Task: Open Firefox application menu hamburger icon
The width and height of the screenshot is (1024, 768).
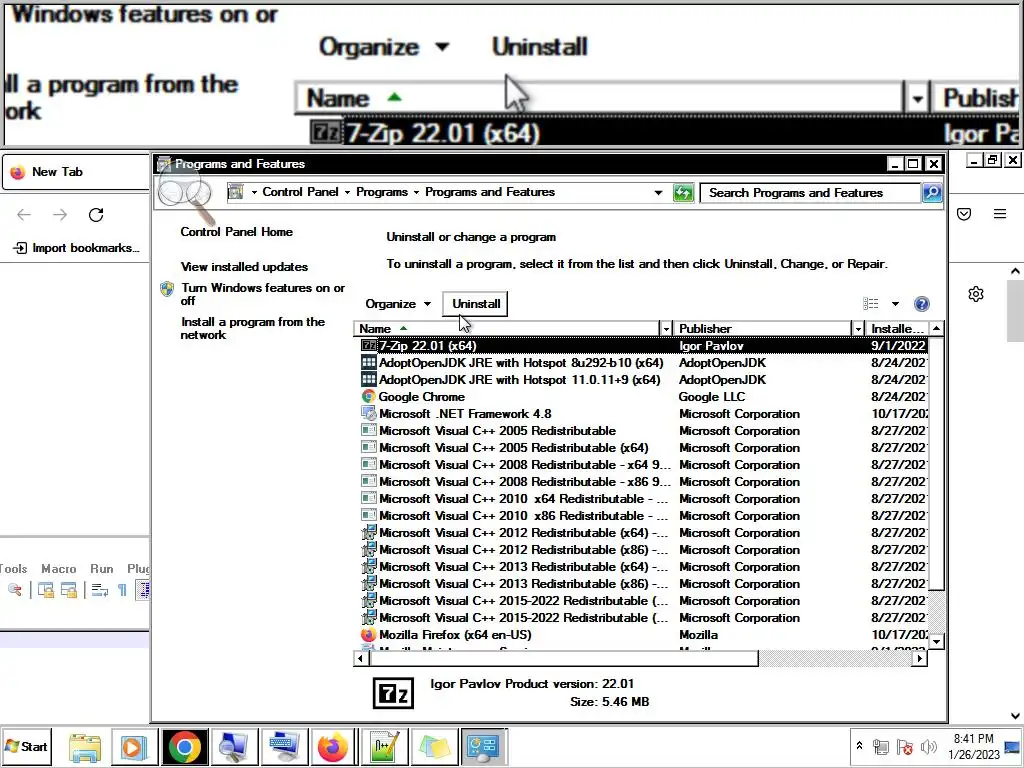Action: click(1000, 214)
